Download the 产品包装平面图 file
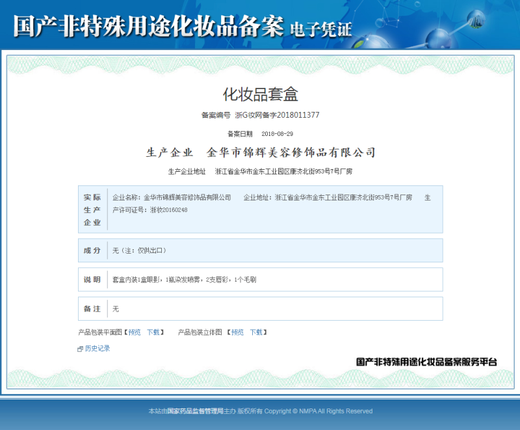The width and height of the screenshot is (520, 430). (153, 332)
